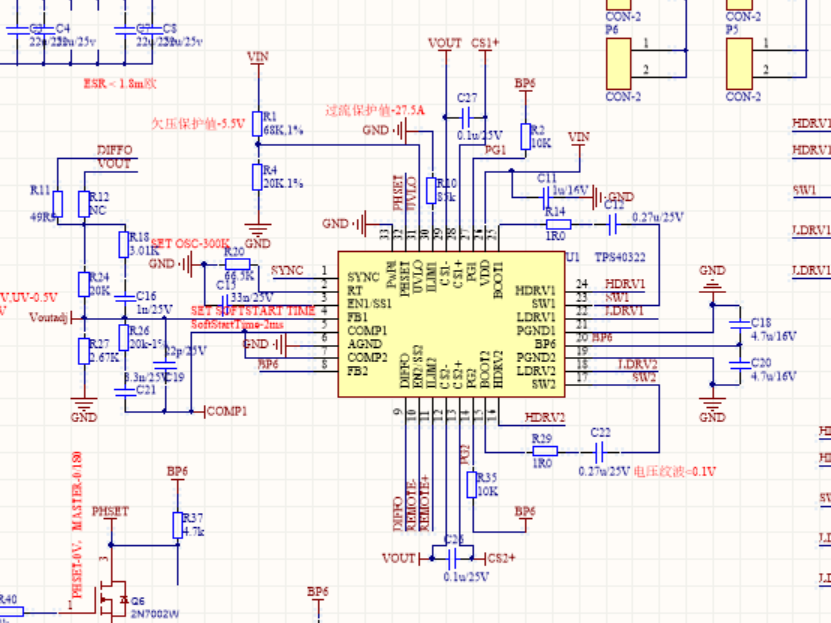Image resolution: width=831 pixels, height=623 pixels.
Task: Select capacitor C22 0.27u/25V
Action: [599, 452]
